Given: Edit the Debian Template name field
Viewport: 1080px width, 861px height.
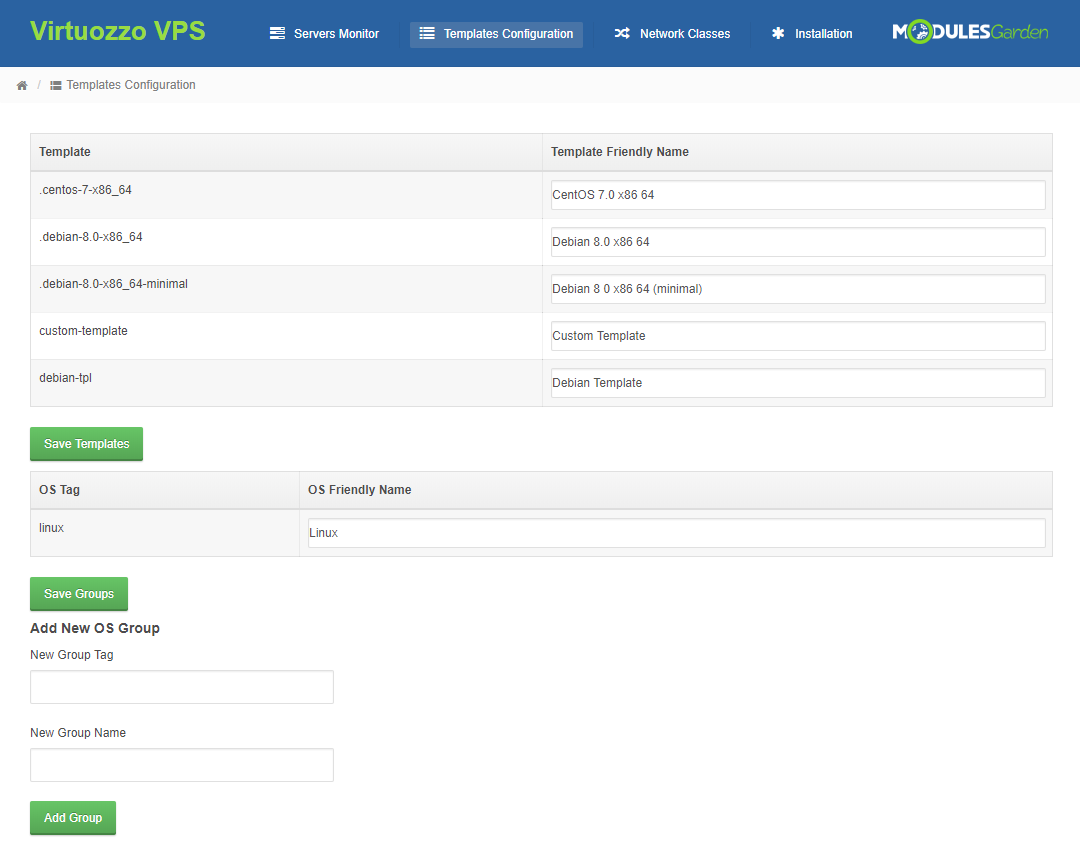Looking at the screenshot, I should pos(798,382).
